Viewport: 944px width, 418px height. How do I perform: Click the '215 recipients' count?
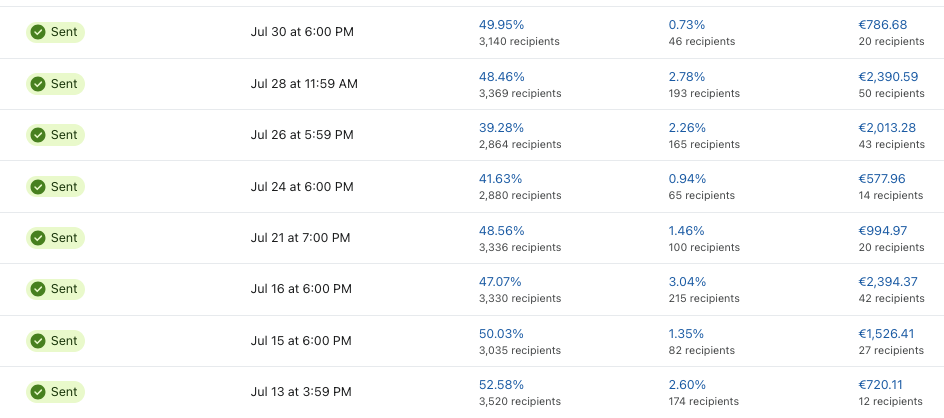(704, 298)
